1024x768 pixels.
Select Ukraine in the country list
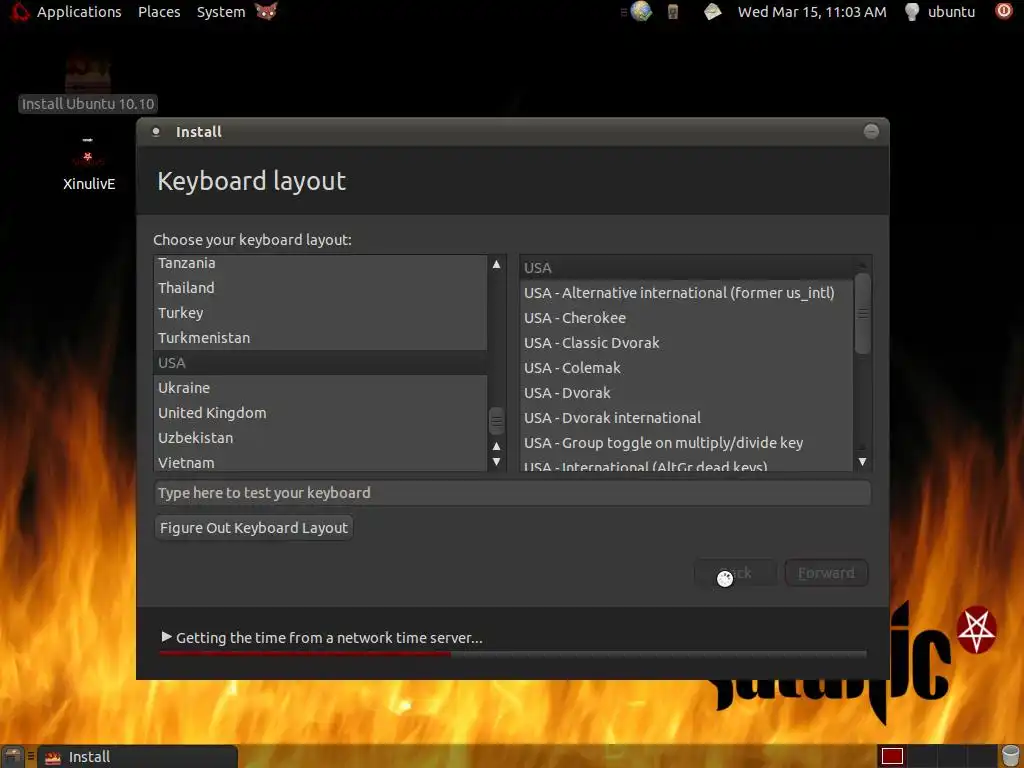[x=320, y=388]
